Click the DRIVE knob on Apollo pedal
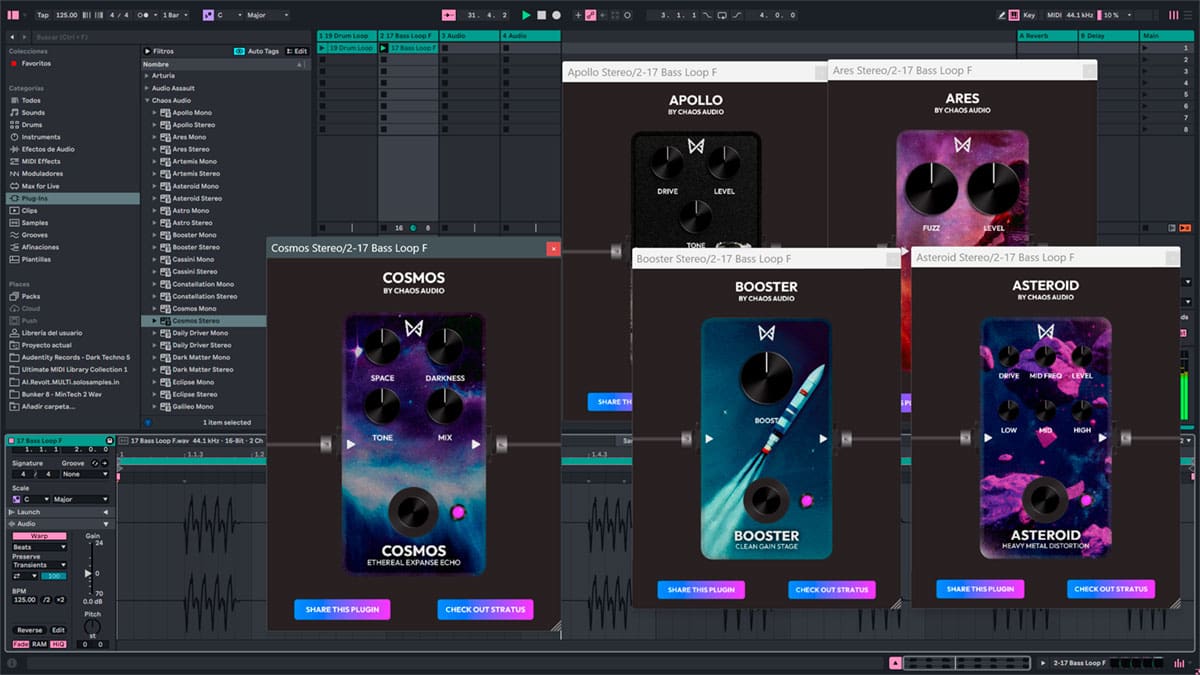Screen dimensions: 1200x675 [668, 163]
